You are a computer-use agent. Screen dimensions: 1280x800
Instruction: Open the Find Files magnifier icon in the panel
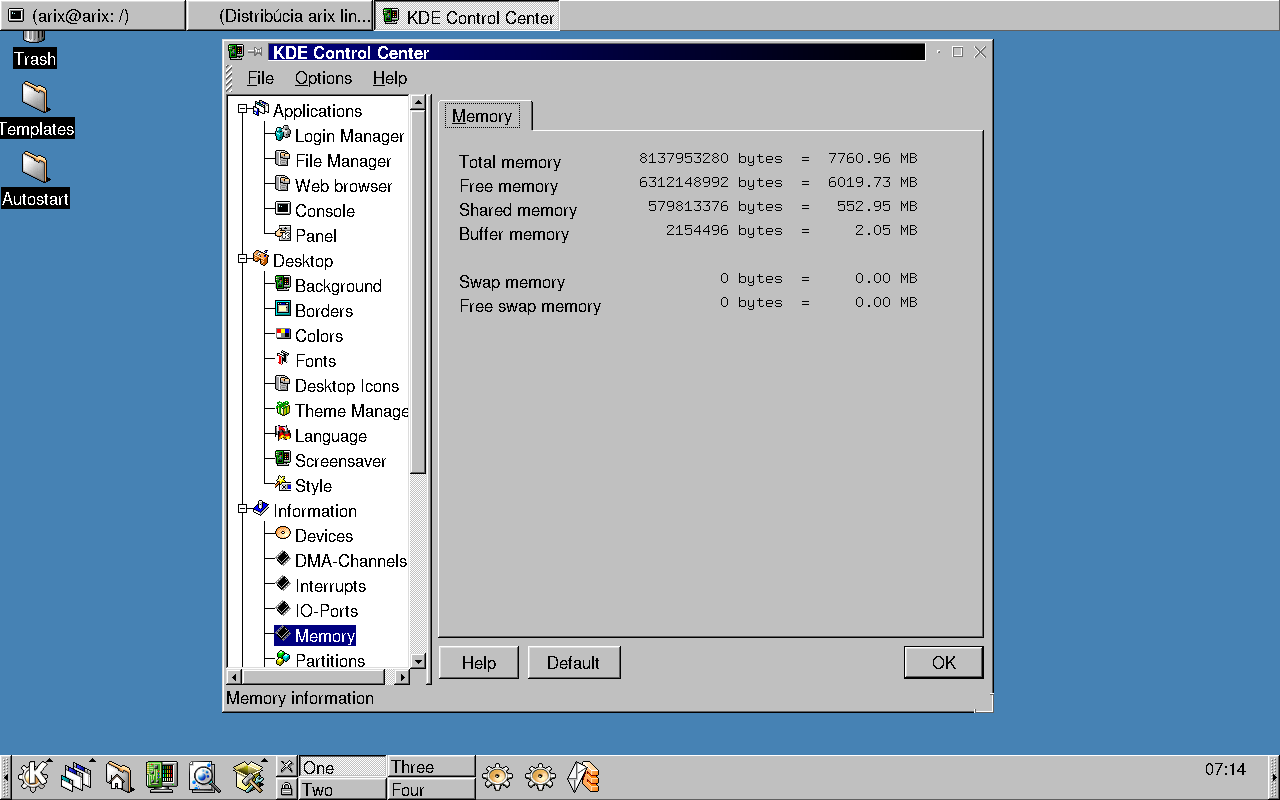click(204, 776)
